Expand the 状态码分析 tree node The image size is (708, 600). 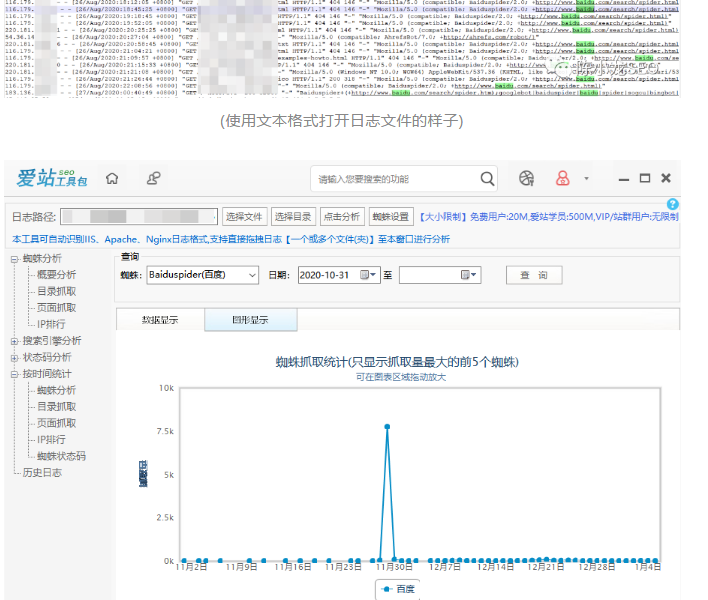pyautogui.click(x=14, y=358)
